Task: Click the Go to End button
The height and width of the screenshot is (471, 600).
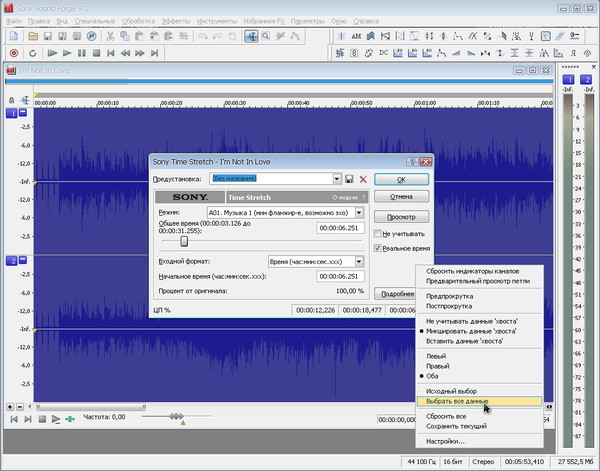Action: click(154, 53)
